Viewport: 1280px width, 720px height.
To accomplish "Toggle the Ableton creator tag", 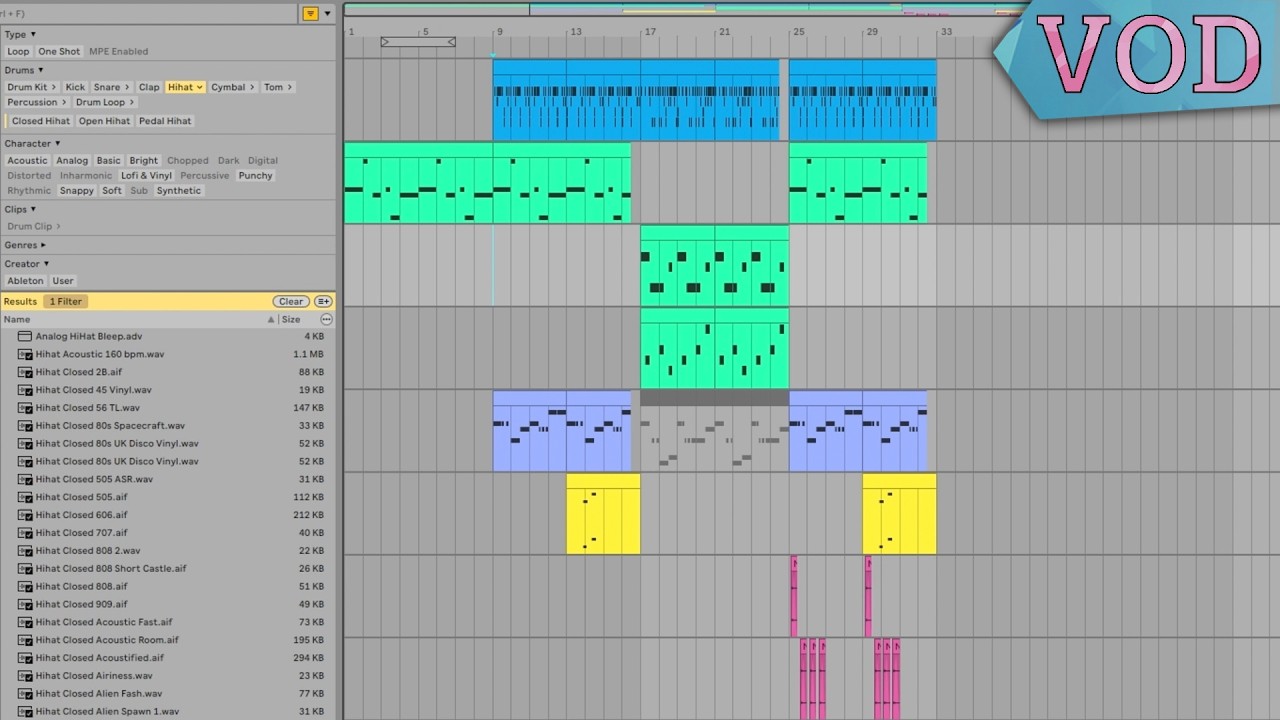I will 26,281.
